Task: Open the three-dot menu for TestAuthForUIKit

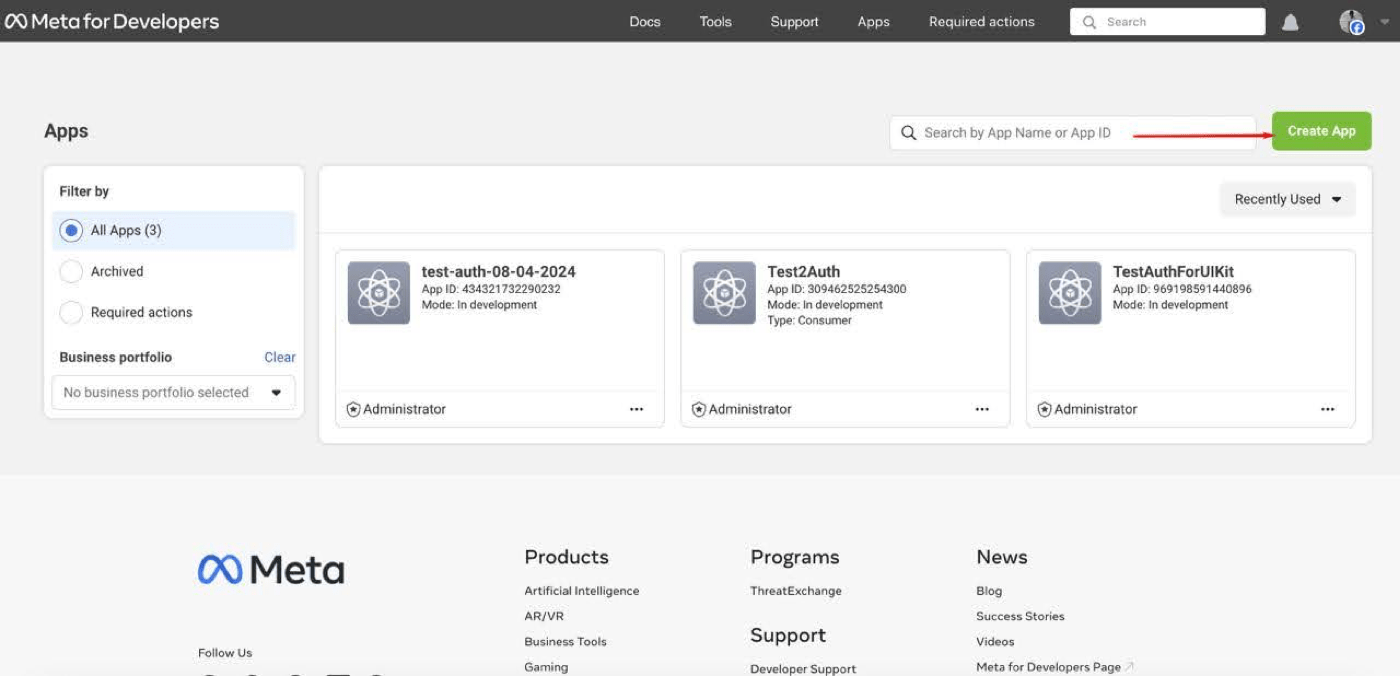Action: (1327, 409)
